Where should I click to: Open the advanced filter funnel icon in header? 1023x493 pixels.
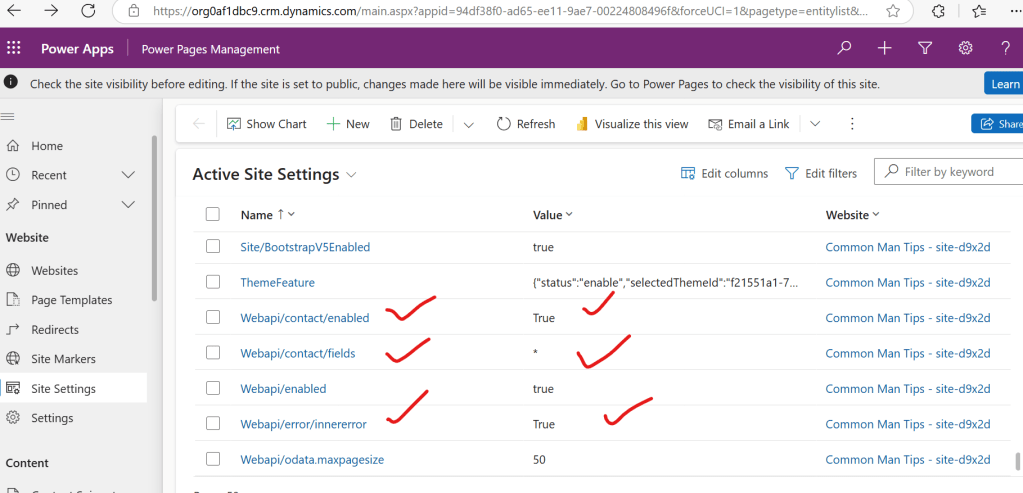[925, 48]
